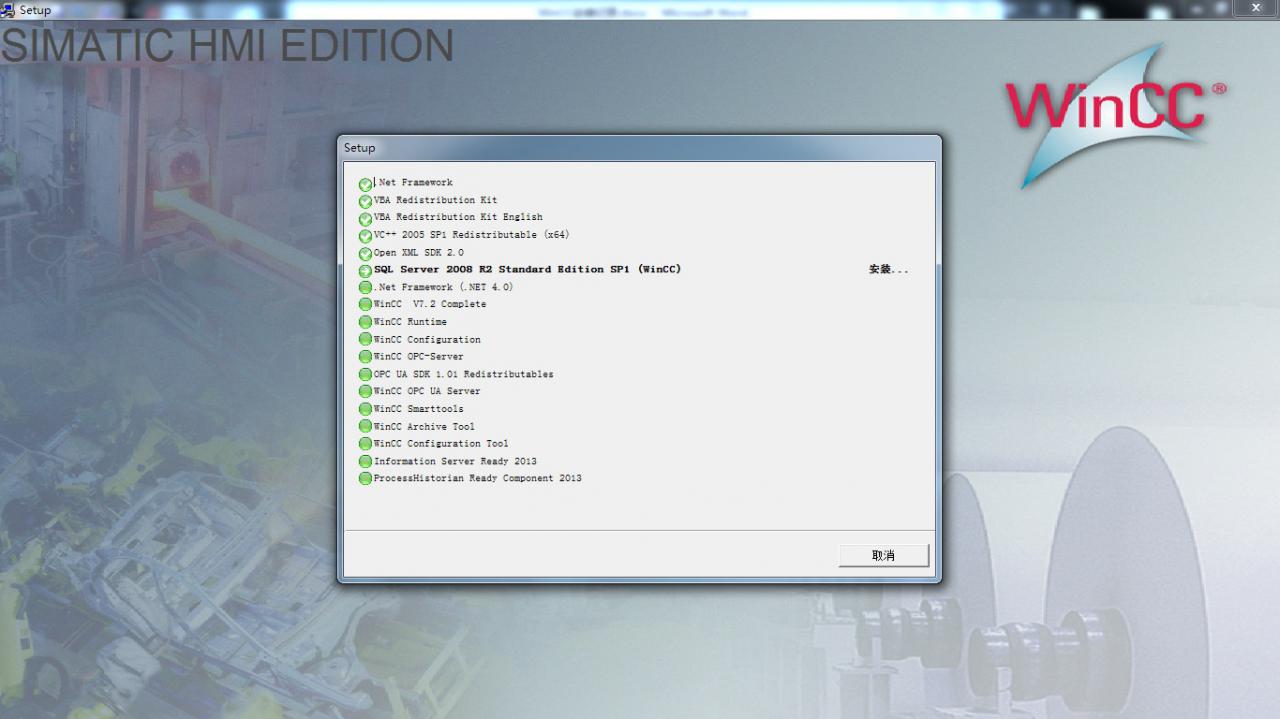This screenshot has height=719, width=1280.
Task: Click the green dot for WinCC Runtime
Action: [365, 322]
